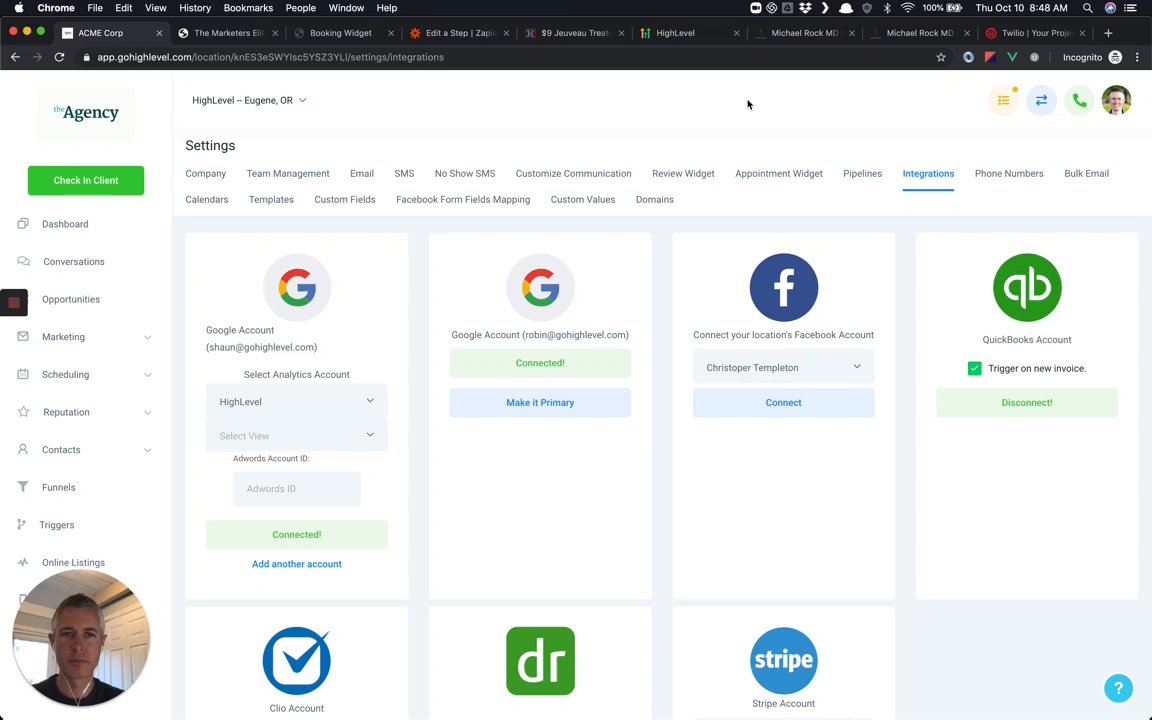Open the Review Widget tab

tap(683, 174)
